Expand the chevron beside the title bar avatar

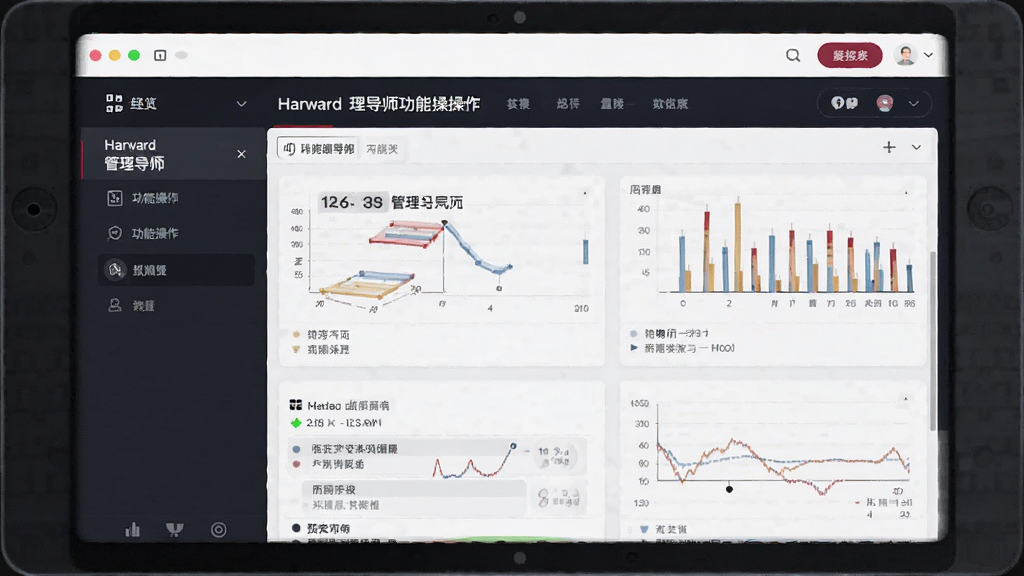928,56
